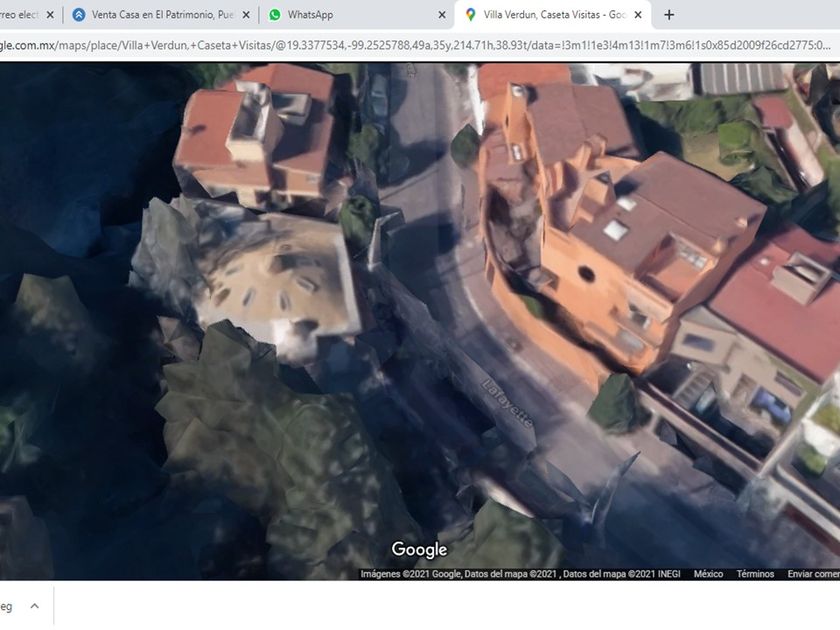Screen dimensions: 840x630
Task: Click the Lafayette street label on map
Action: coord(507,403)
